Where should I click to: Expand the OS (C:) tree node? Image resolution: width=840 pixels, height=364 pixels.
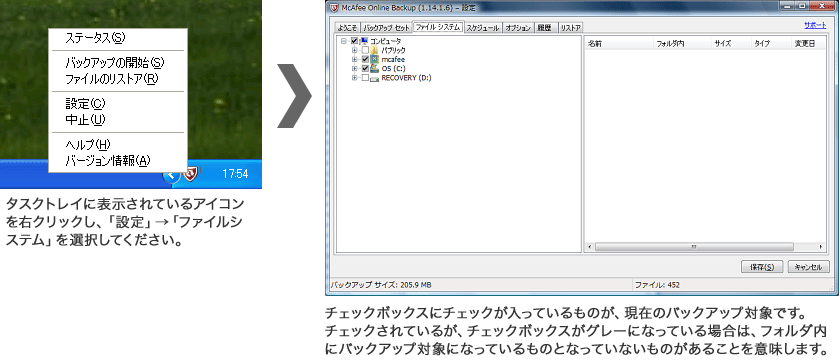pos(354,69)
